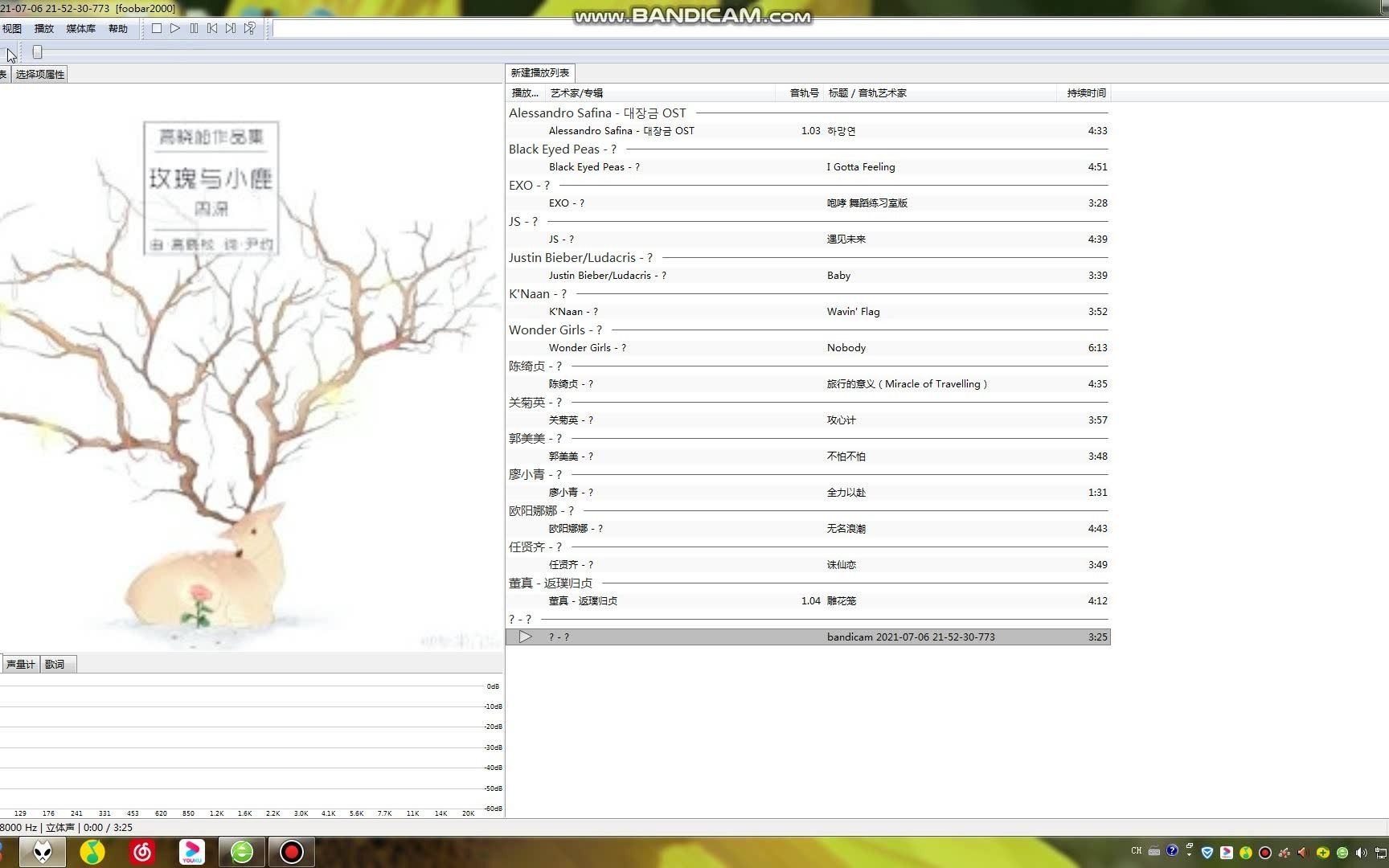Sort by the 持续时间 column header

(1084, 92)
